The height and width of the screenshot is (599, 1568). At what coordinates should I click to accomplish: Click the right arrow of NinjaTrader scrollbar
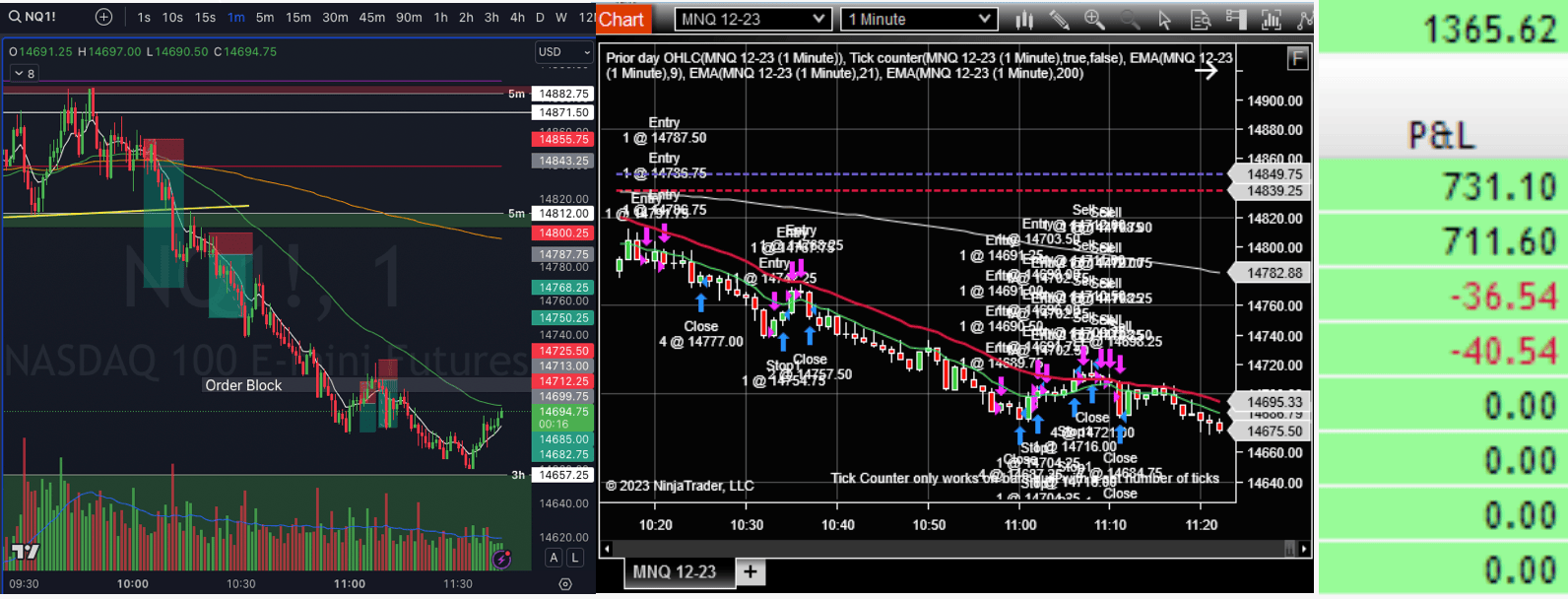pyautogui.click(x=1304, y=549)
